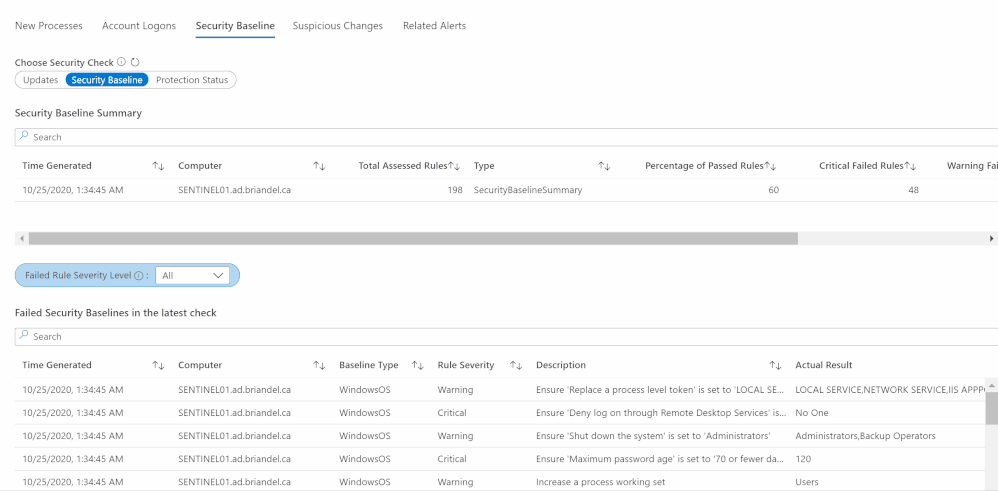This screenshot has height=491, width=998.
Task: Click right arrow of horizontal scrollbar
Action: pyautogui.click(x=991, y=238)
